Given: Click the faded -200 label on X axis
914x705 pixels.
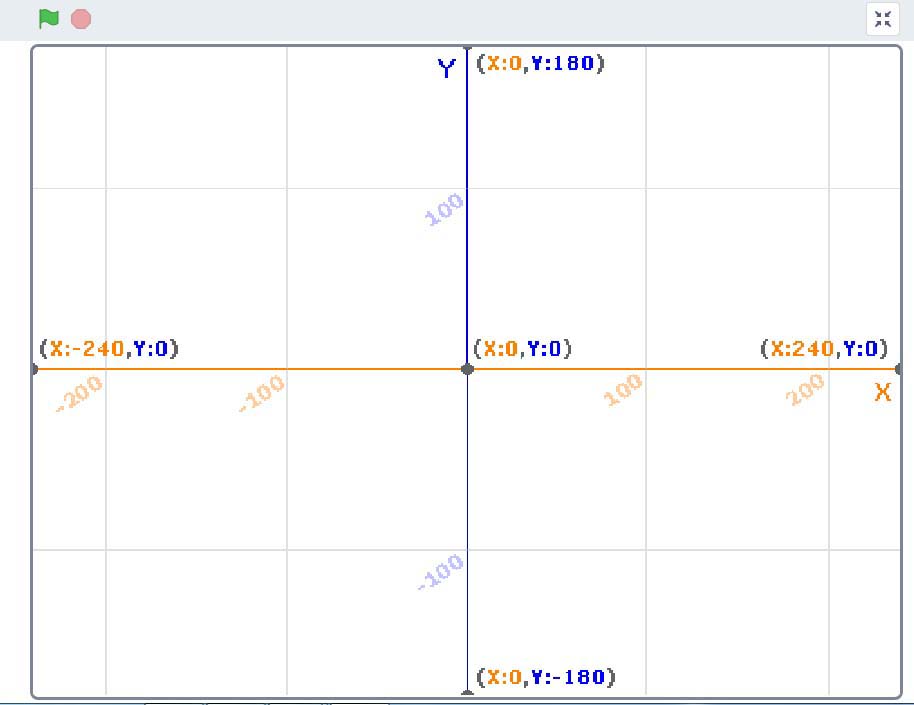Looking at the screenshot, I should (x=80, y=393).
